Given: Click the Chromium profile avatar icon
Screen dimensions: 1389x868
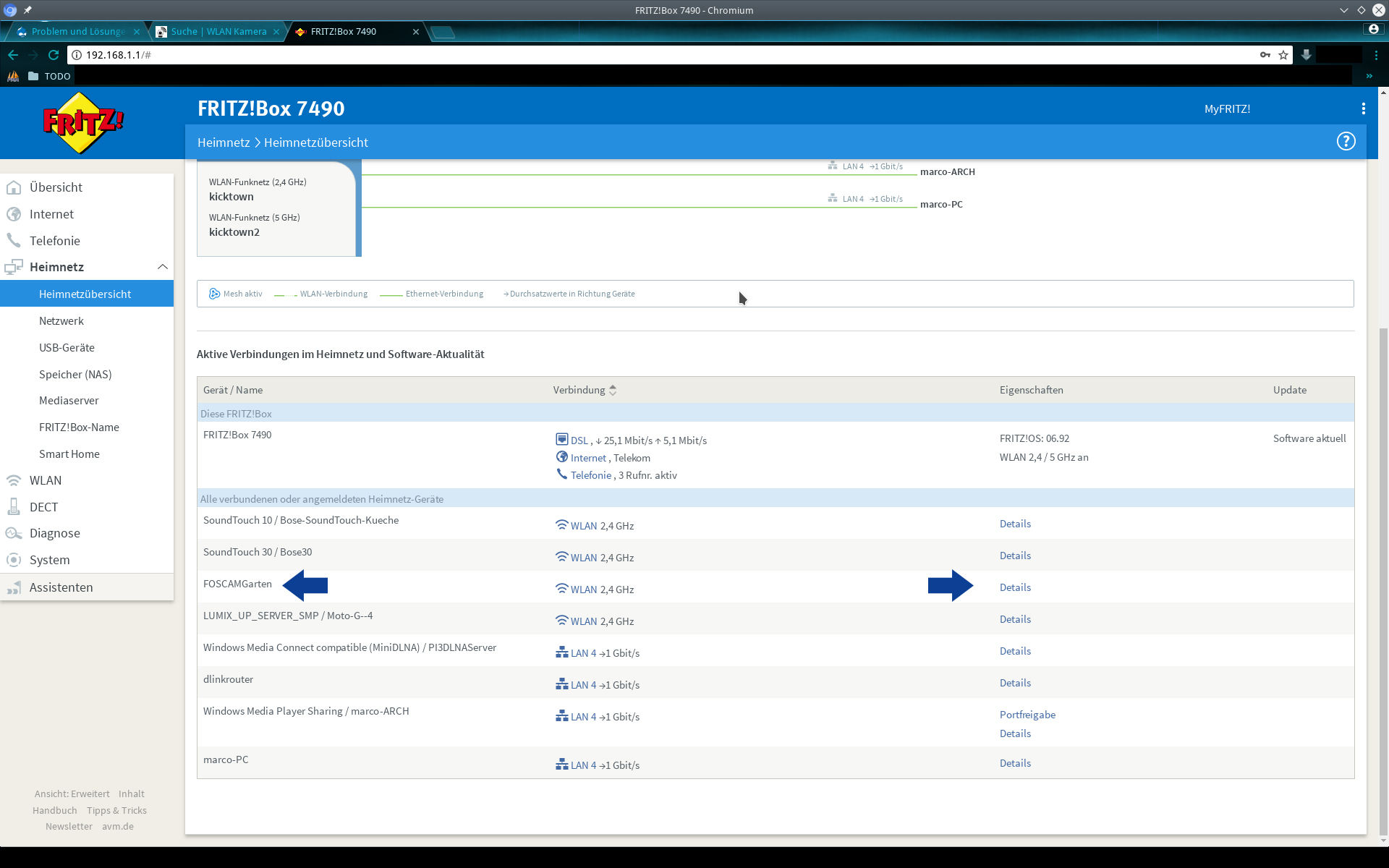Looking at the screenshot, I should 1373,29.
